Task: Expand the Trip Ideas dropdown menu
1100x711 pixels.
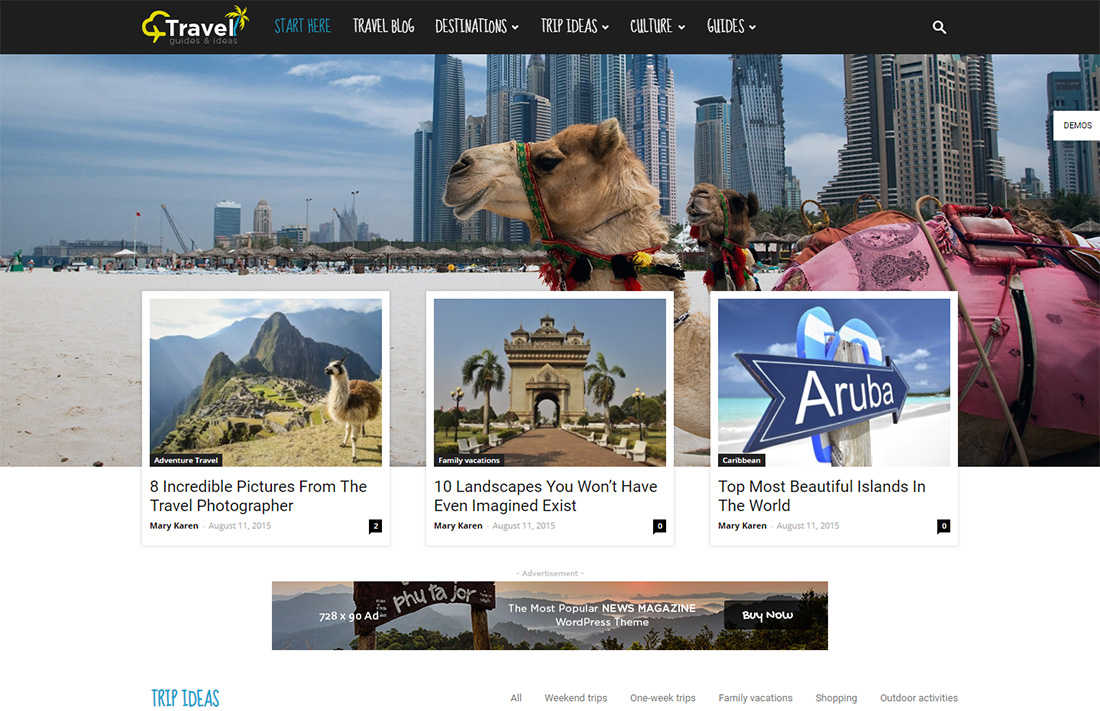Action: (575, 27)
